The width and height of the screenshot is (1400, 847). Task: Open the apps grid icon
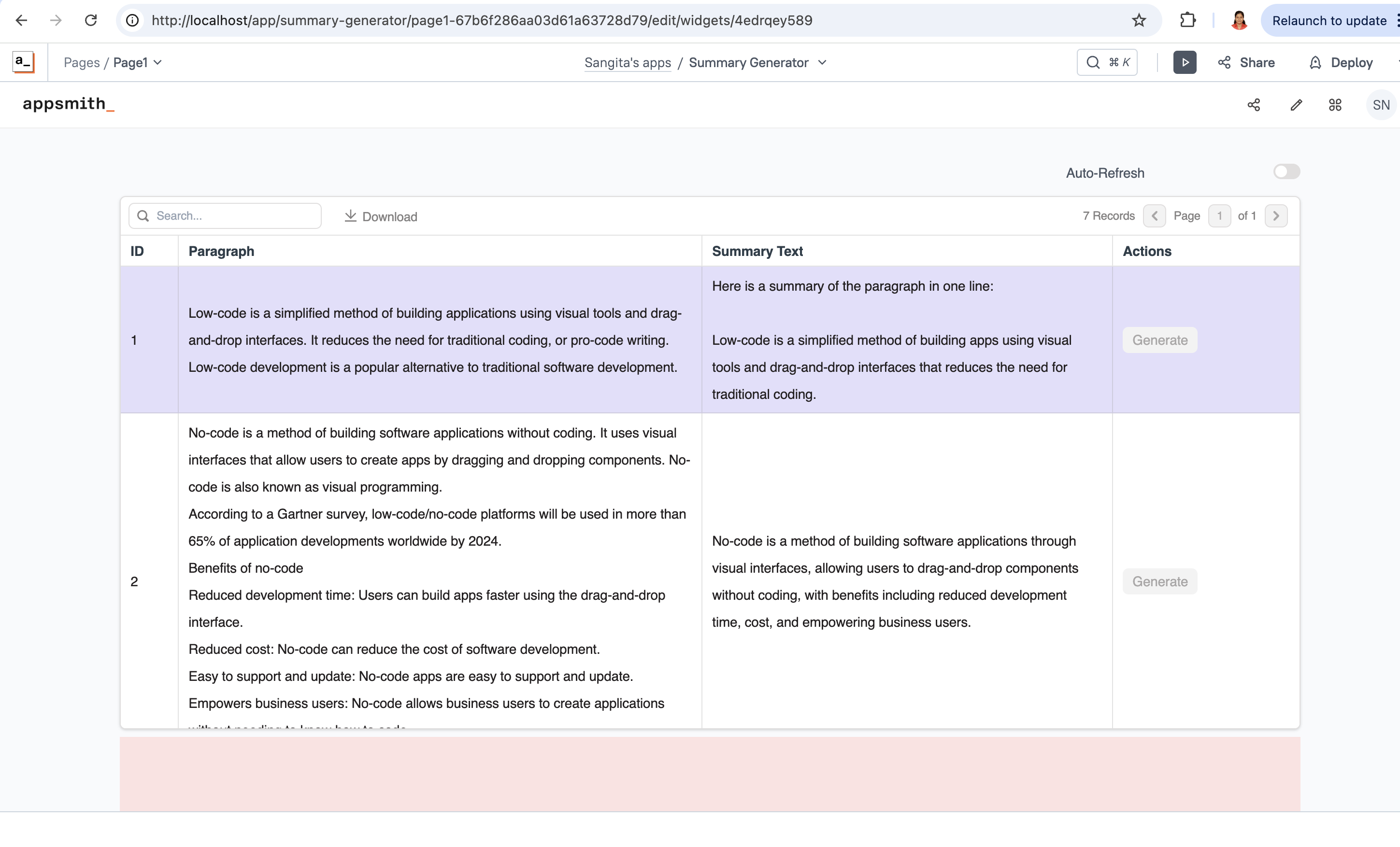1335,105
